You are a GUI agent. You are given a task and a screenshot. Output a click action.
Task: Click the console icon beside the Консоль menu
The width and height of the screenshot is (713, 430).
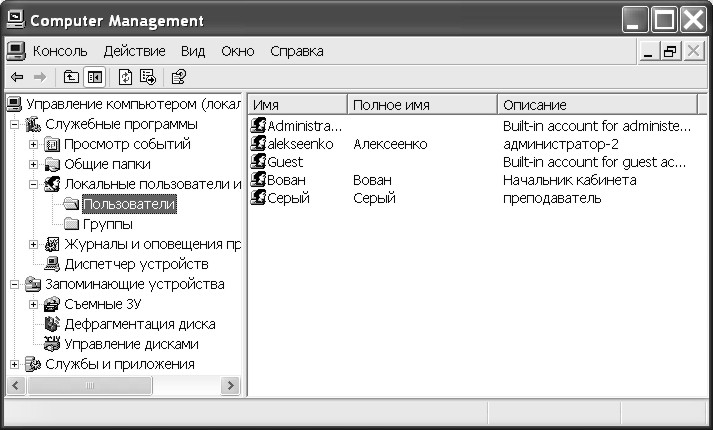[x=16, y=51]
